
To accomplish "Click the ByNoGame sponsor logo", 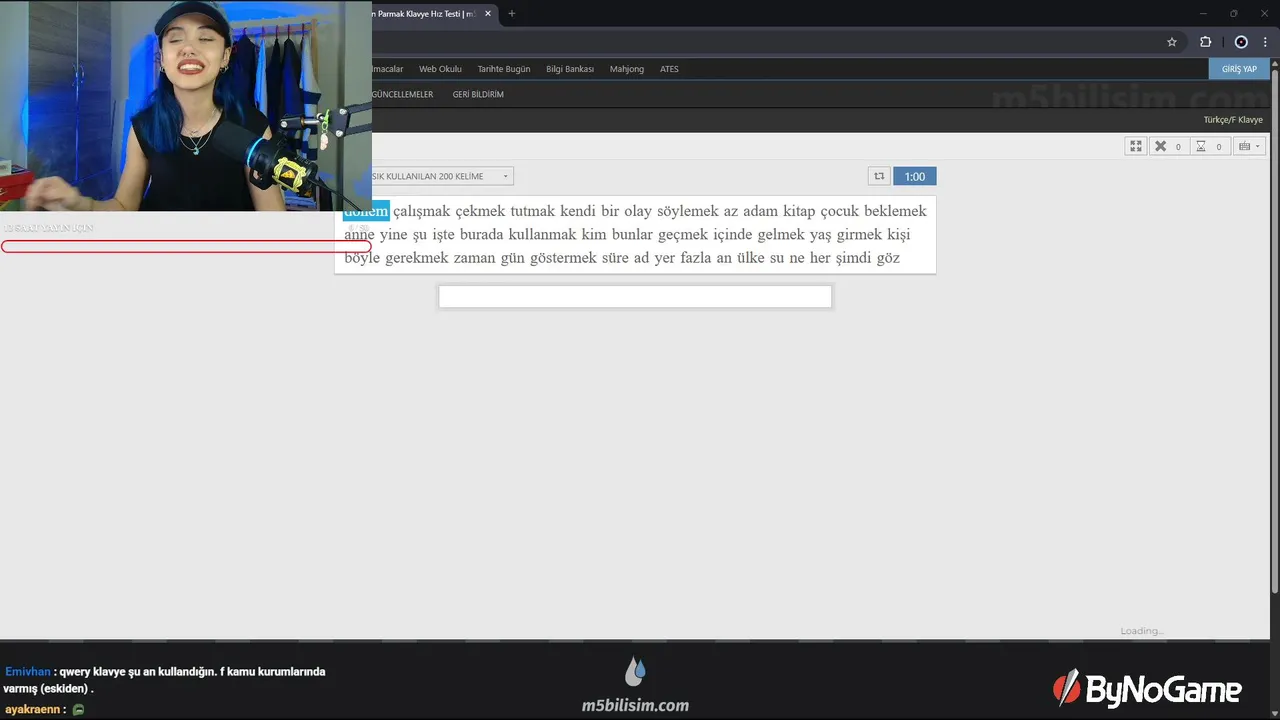I will click(1147, 689).
